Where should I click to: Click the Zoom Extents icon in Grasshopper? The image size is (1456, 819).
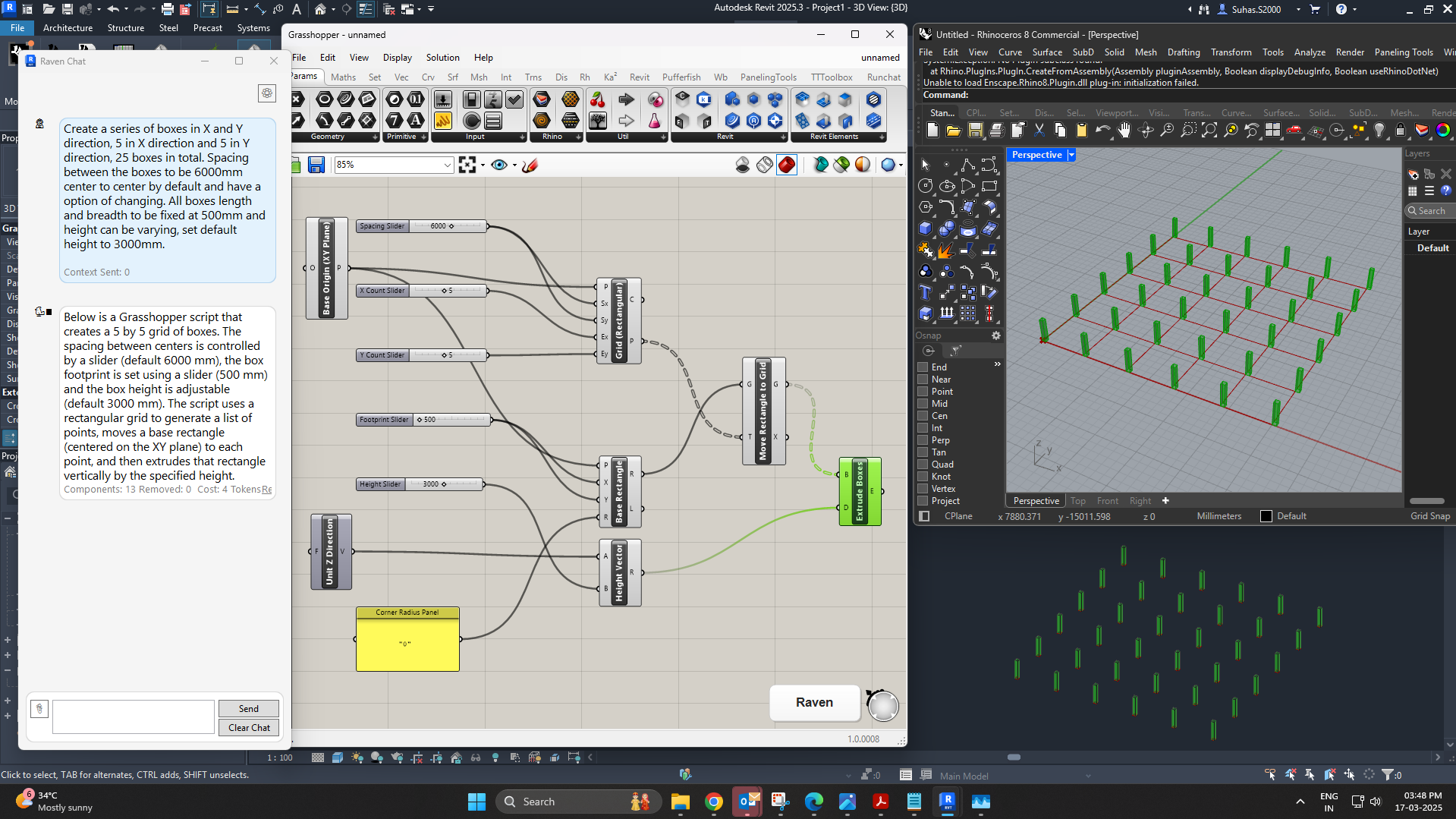coord(467,165)
